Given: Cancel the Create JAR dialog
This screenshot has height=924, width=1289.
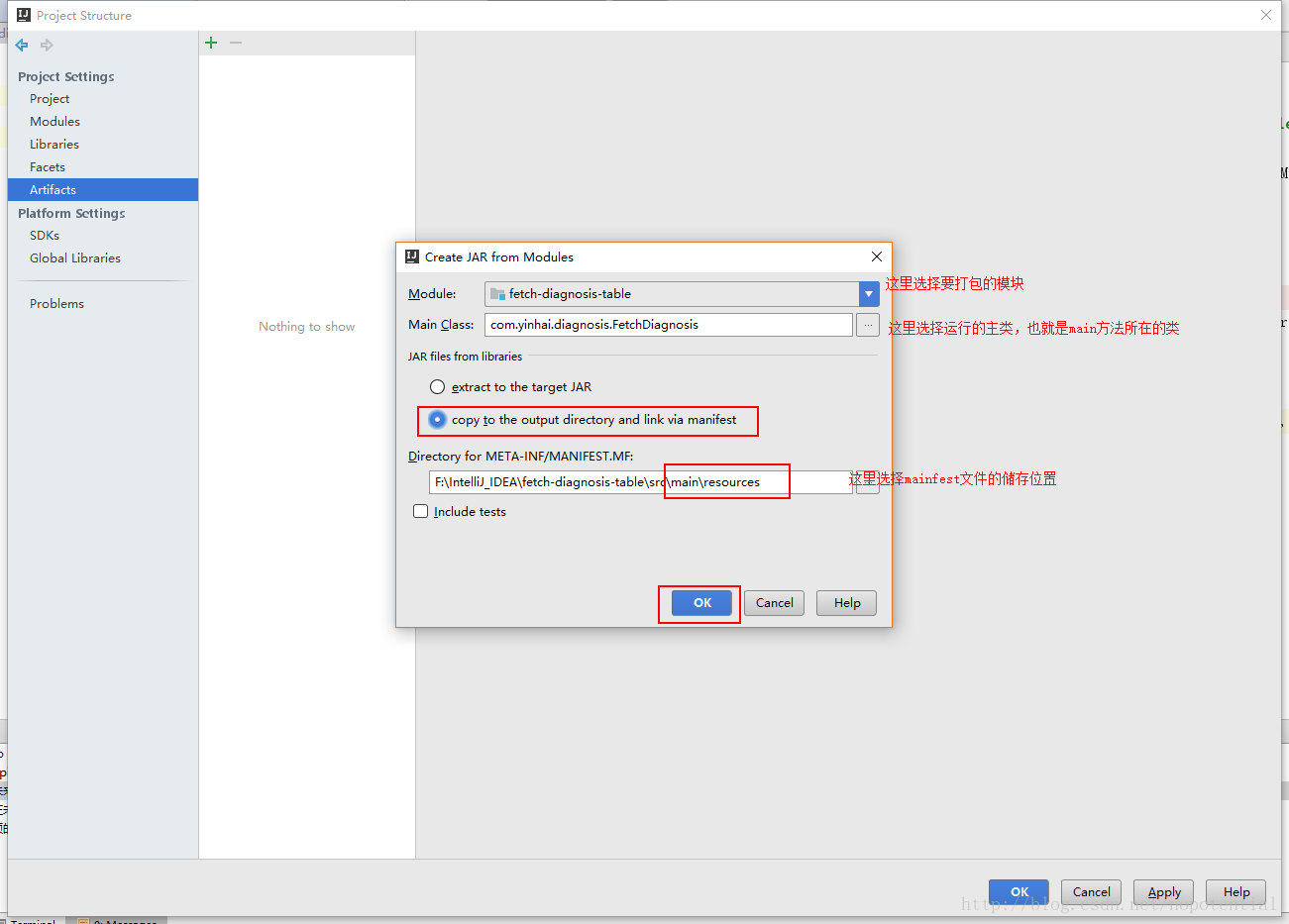Looking at the screenshot, I should point(774,603).
